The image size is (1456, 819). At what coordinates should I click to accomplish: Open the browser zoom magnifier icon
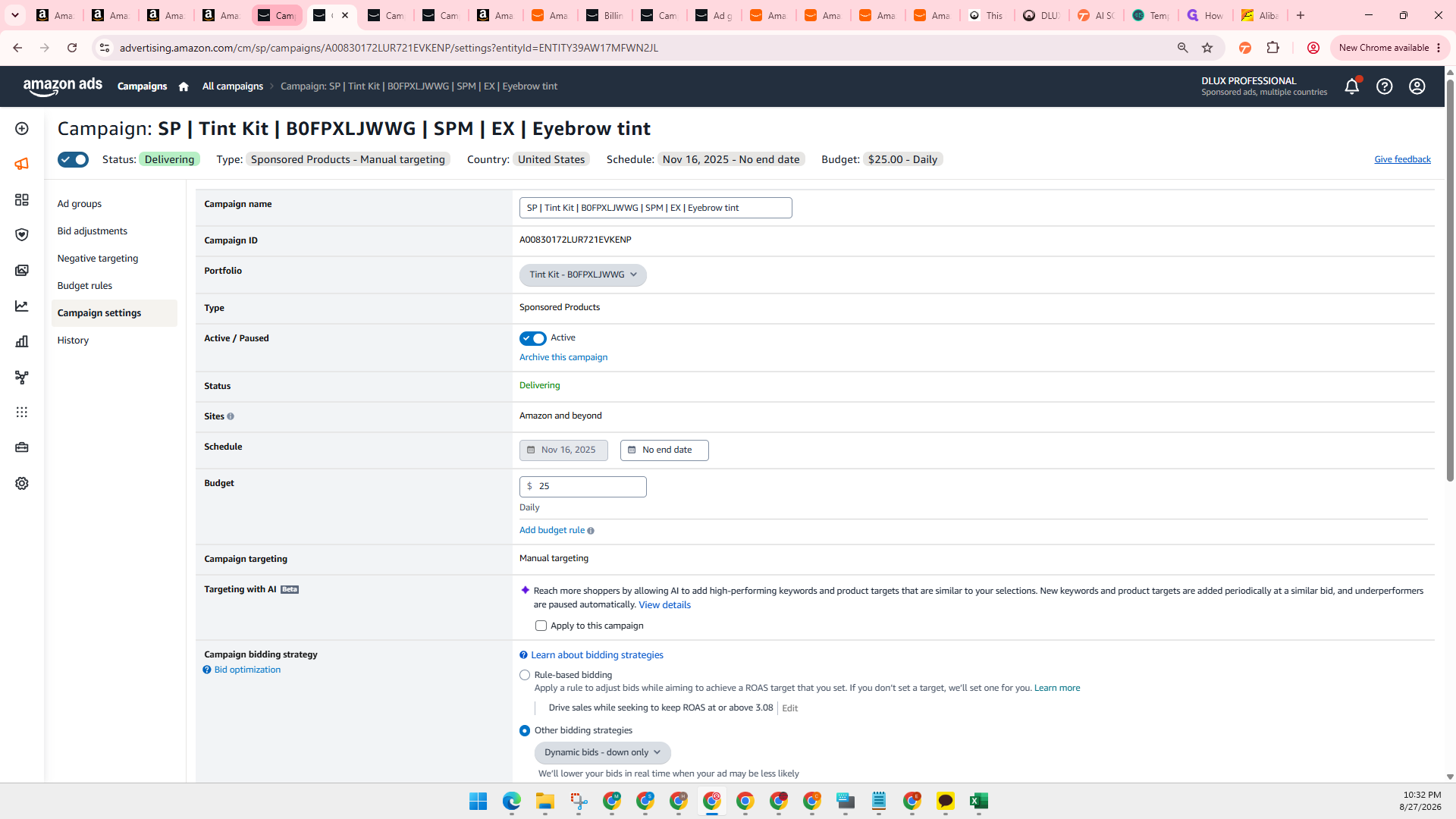coord(1182,48)
